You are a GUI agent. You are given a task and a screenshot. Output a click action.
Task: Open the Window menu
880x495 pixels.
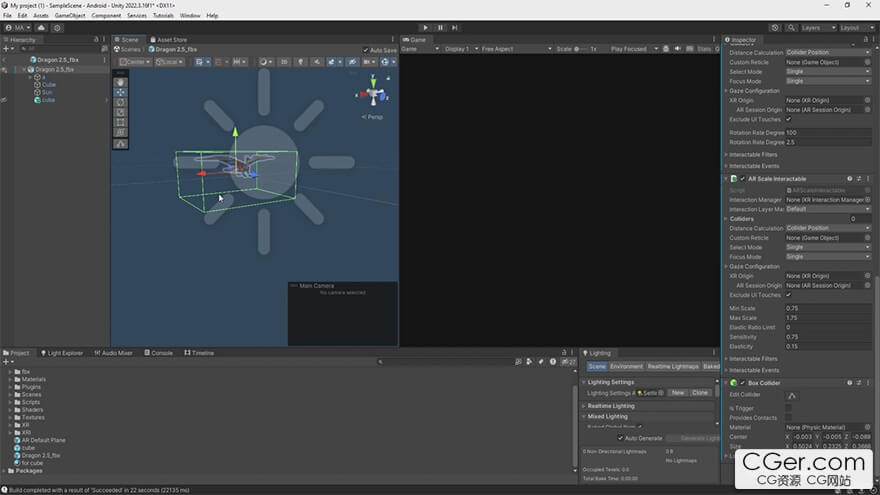coord(190,16)
